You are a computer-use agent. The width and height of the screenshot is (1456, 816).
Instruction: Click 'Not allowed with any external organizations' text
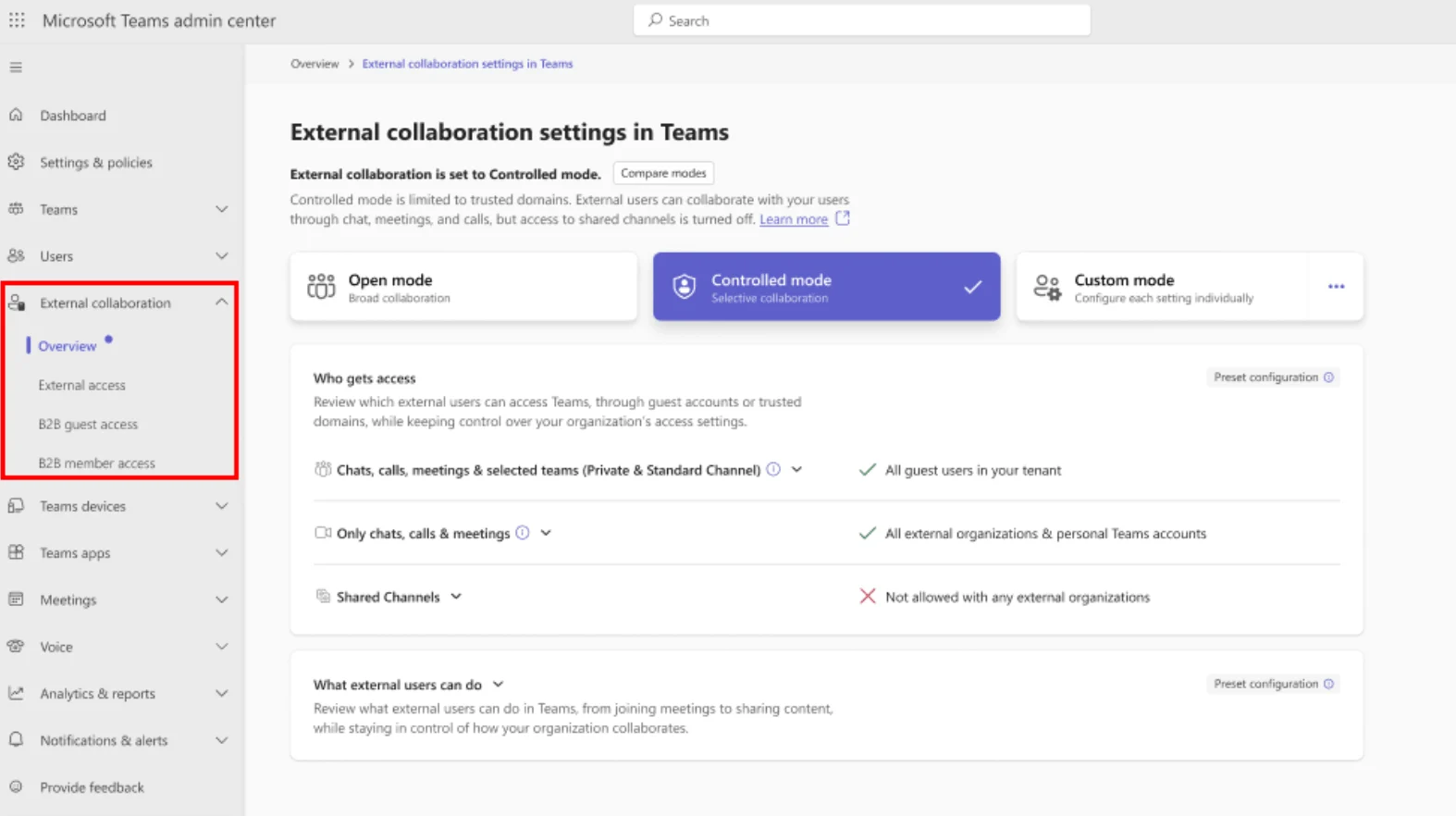pyautogui.click(x=1018, y=597)
